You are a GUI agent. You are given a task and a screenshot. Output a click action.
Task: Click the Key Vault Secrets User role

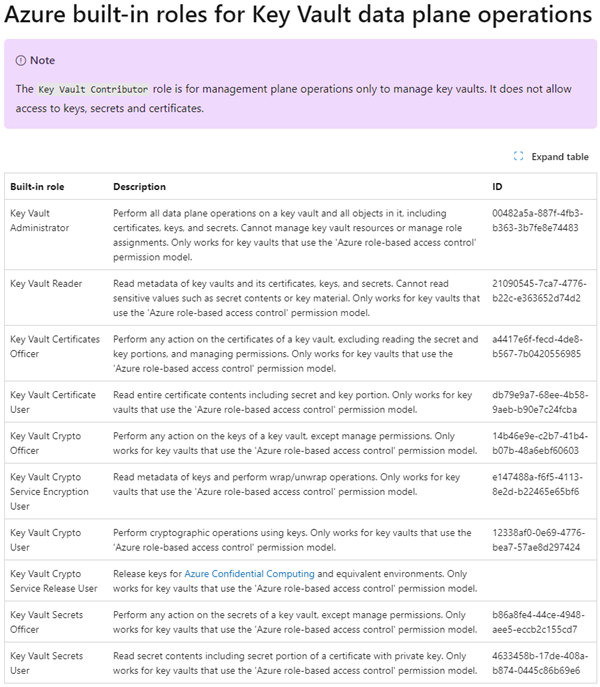[46, 663]
